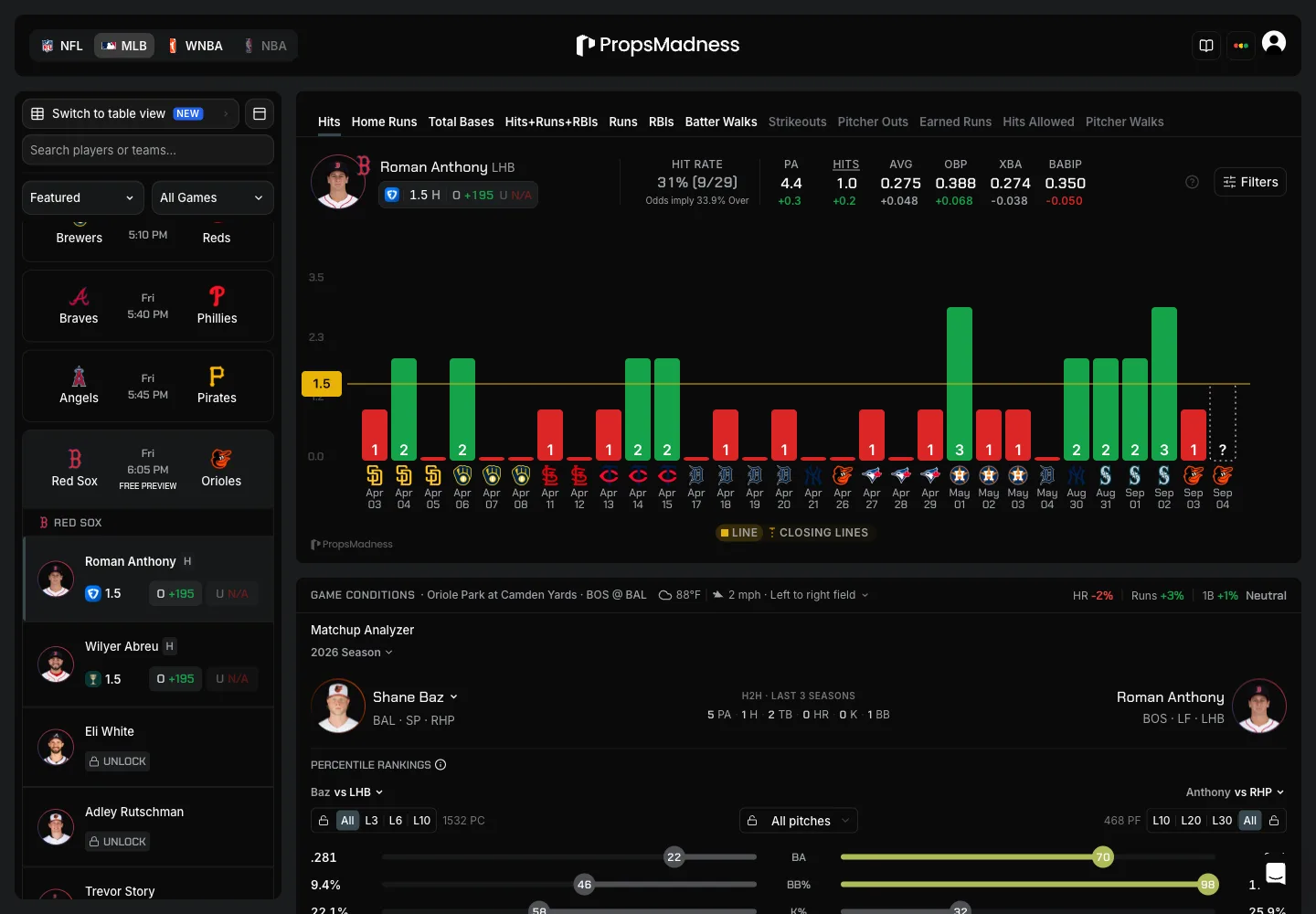Click the Angels team logo
1316x914 pixels.
[x=79, y=376]
